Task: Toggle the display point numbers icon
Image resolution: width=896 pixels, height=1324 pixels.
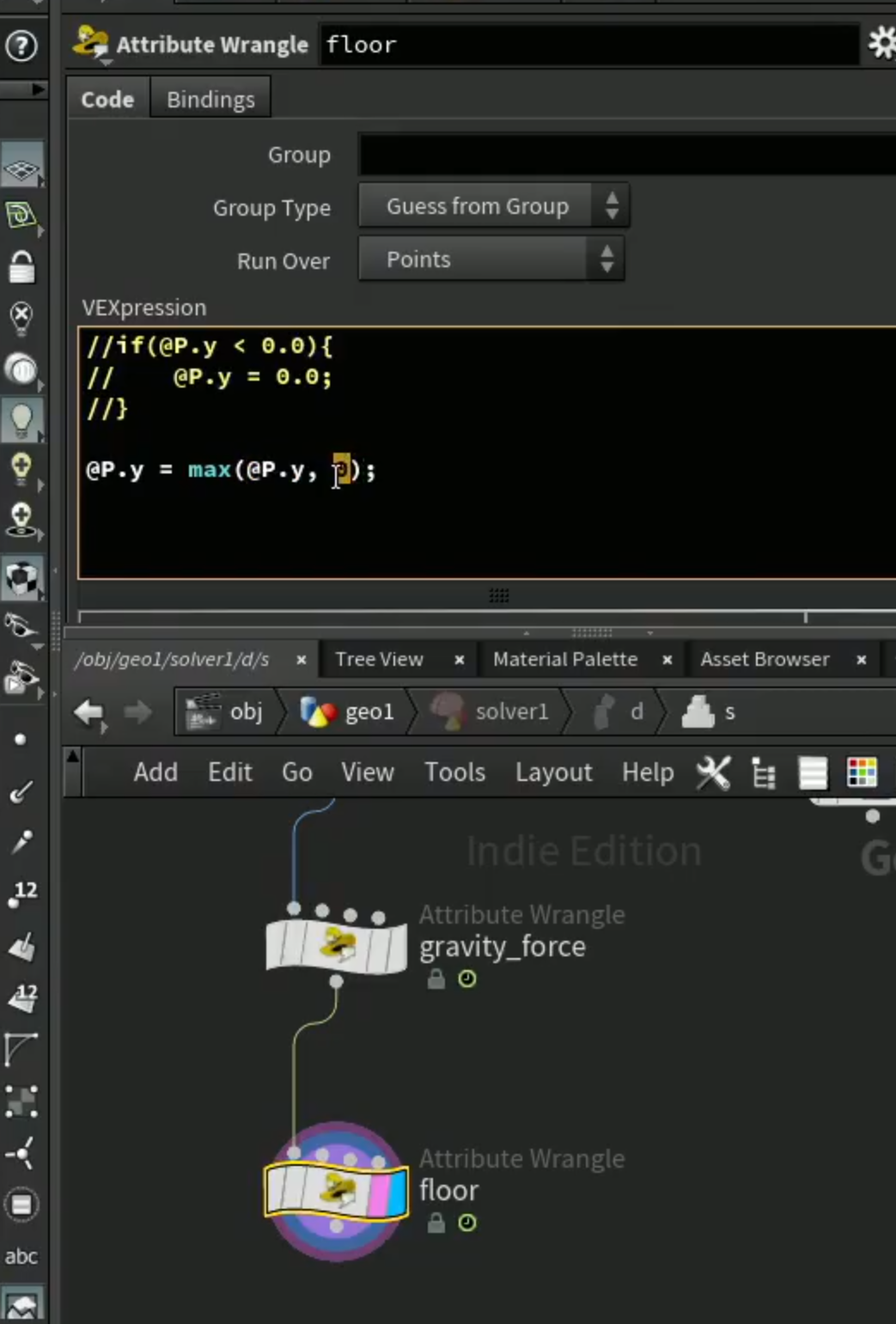Action: pos(21,893)
